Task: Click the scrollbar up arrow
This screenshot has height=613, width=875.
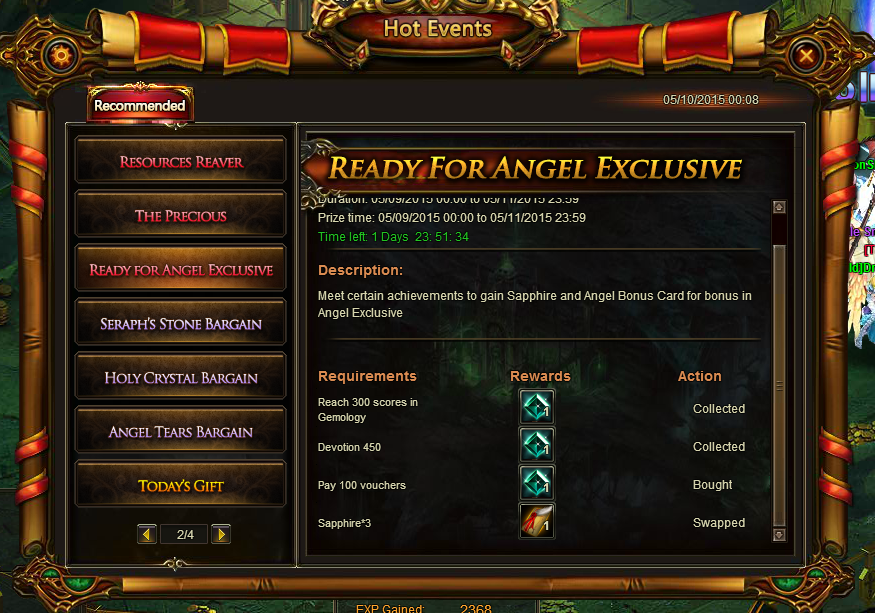Action: [779, 207]
